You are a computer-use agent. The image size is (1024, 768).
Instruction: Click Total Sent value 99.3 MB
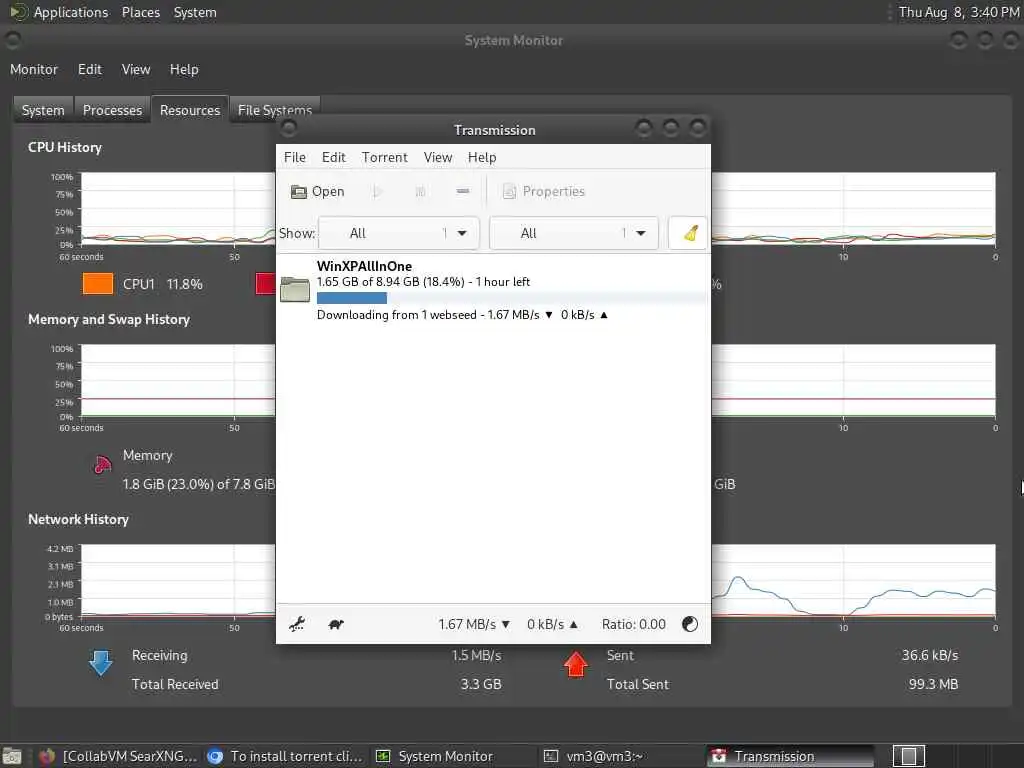933,684
